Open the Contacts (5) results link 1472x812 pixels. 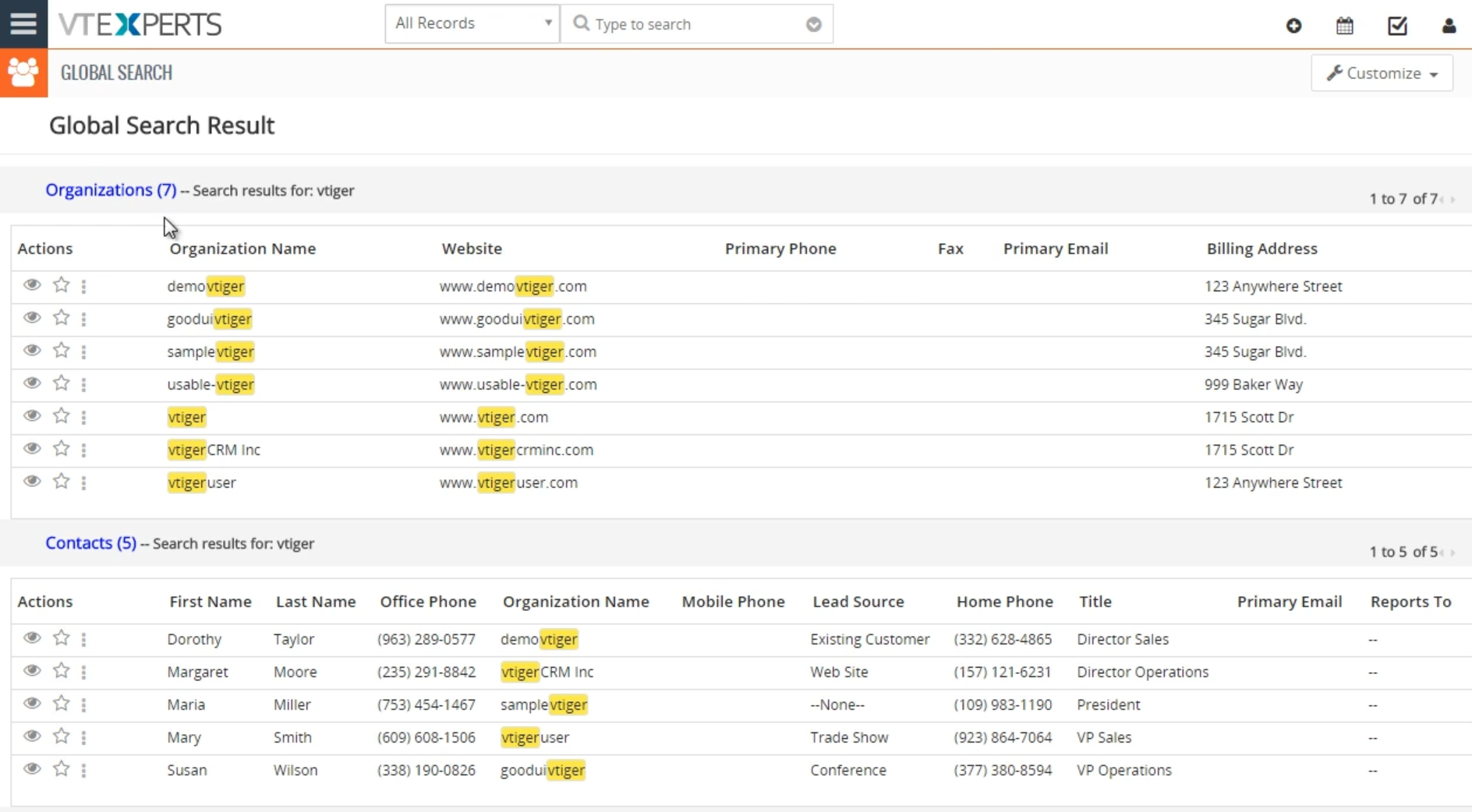coord(90,542)
